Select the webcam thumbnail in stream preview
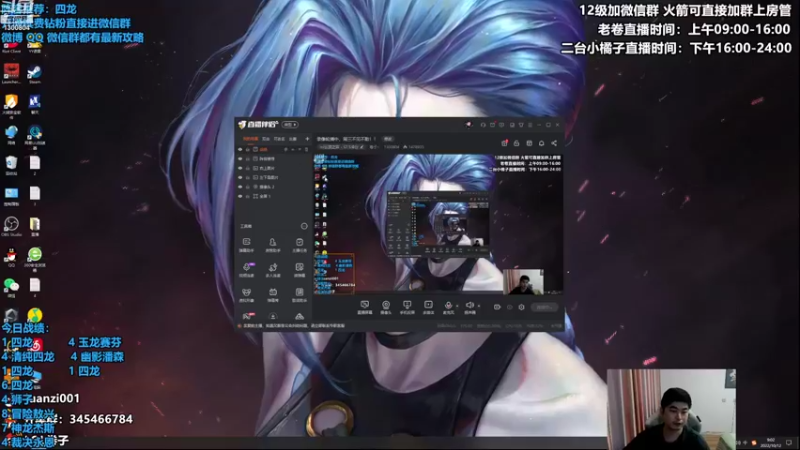 [x=523, y=282]
